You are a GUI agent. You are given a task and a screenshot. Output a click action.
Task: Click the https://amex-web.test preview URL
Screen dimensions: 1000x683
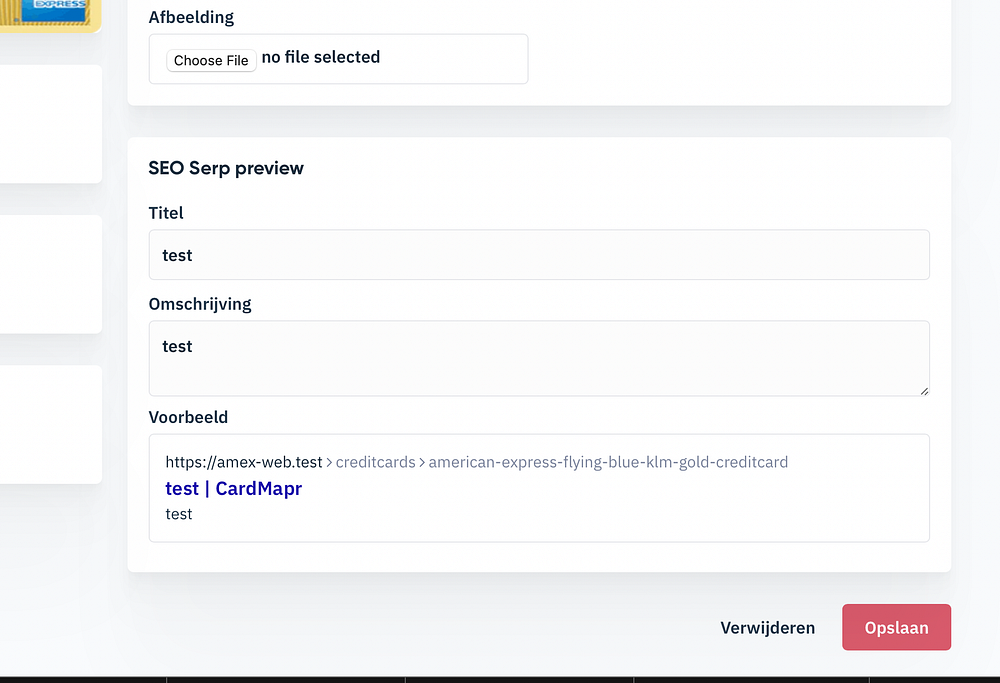click(244, 462)
